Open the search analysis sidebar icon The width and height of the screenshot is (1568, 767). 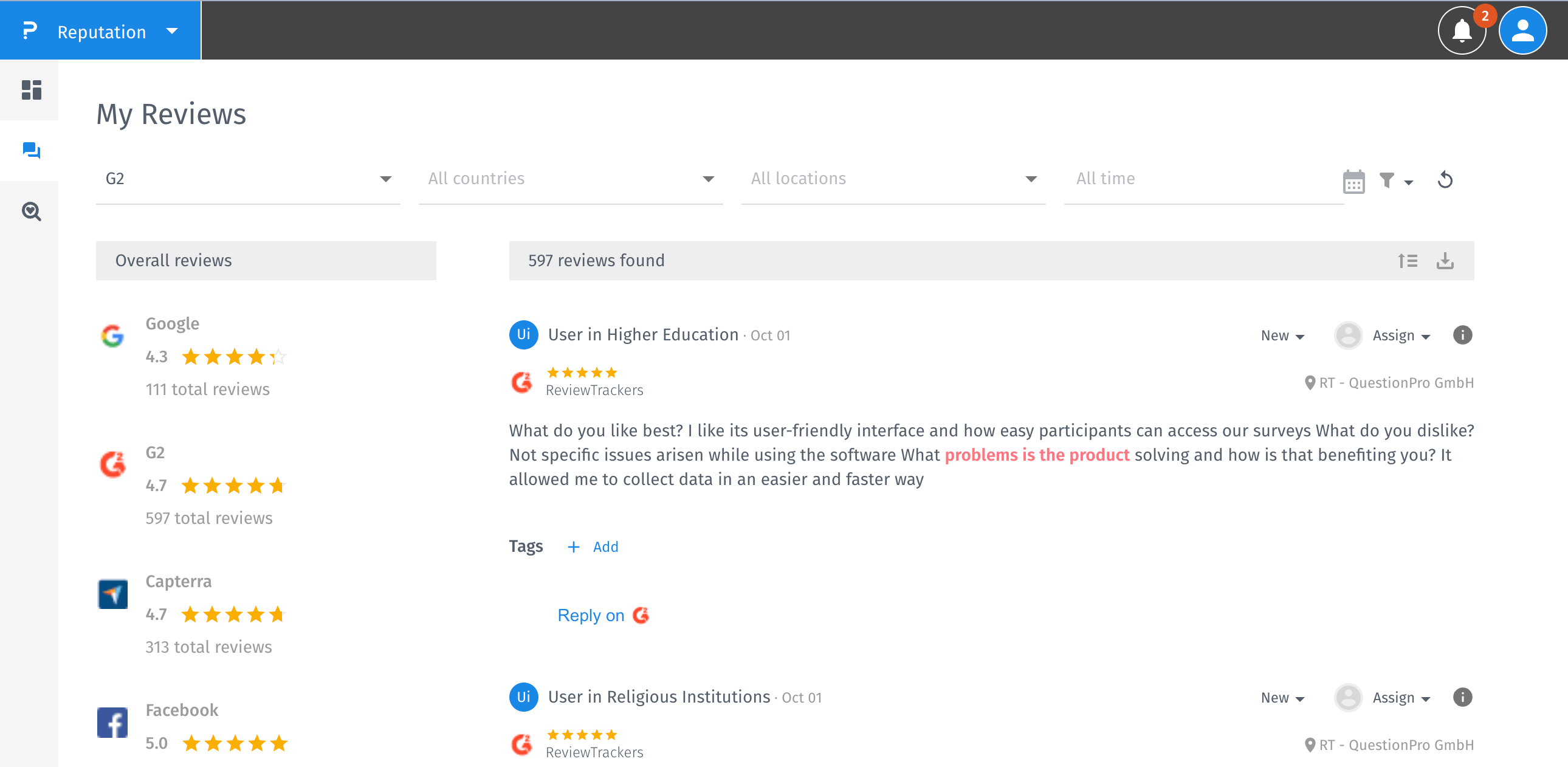(31, 212)
